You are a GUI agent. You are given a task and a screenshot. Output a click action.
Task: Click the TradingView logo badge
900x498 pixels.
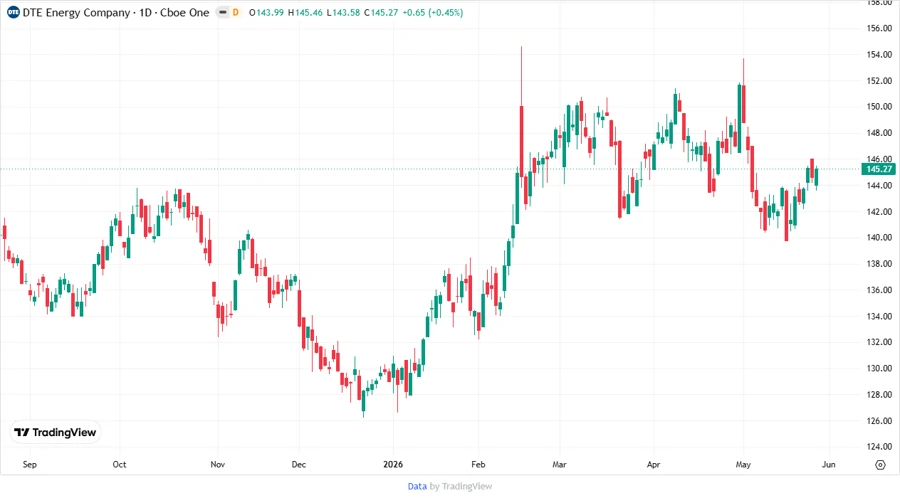coord(55,433)
